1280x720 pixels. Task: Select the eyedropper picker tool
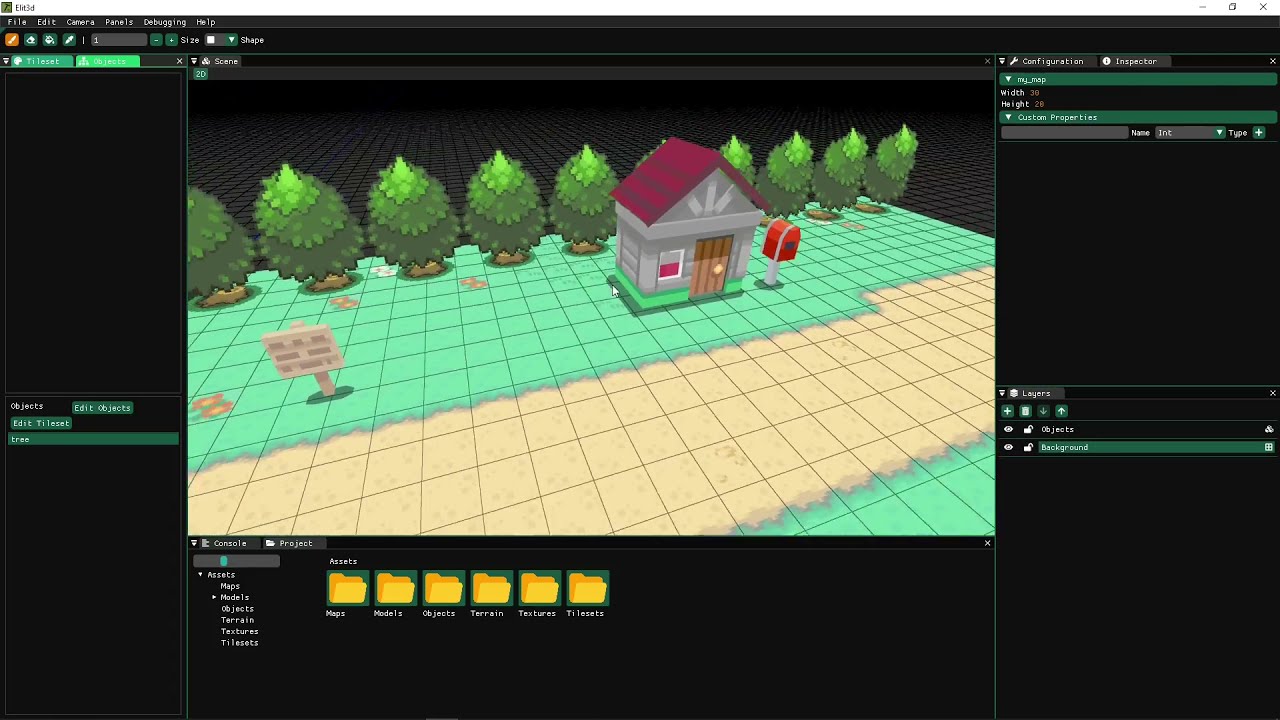[x=69, y=40]
